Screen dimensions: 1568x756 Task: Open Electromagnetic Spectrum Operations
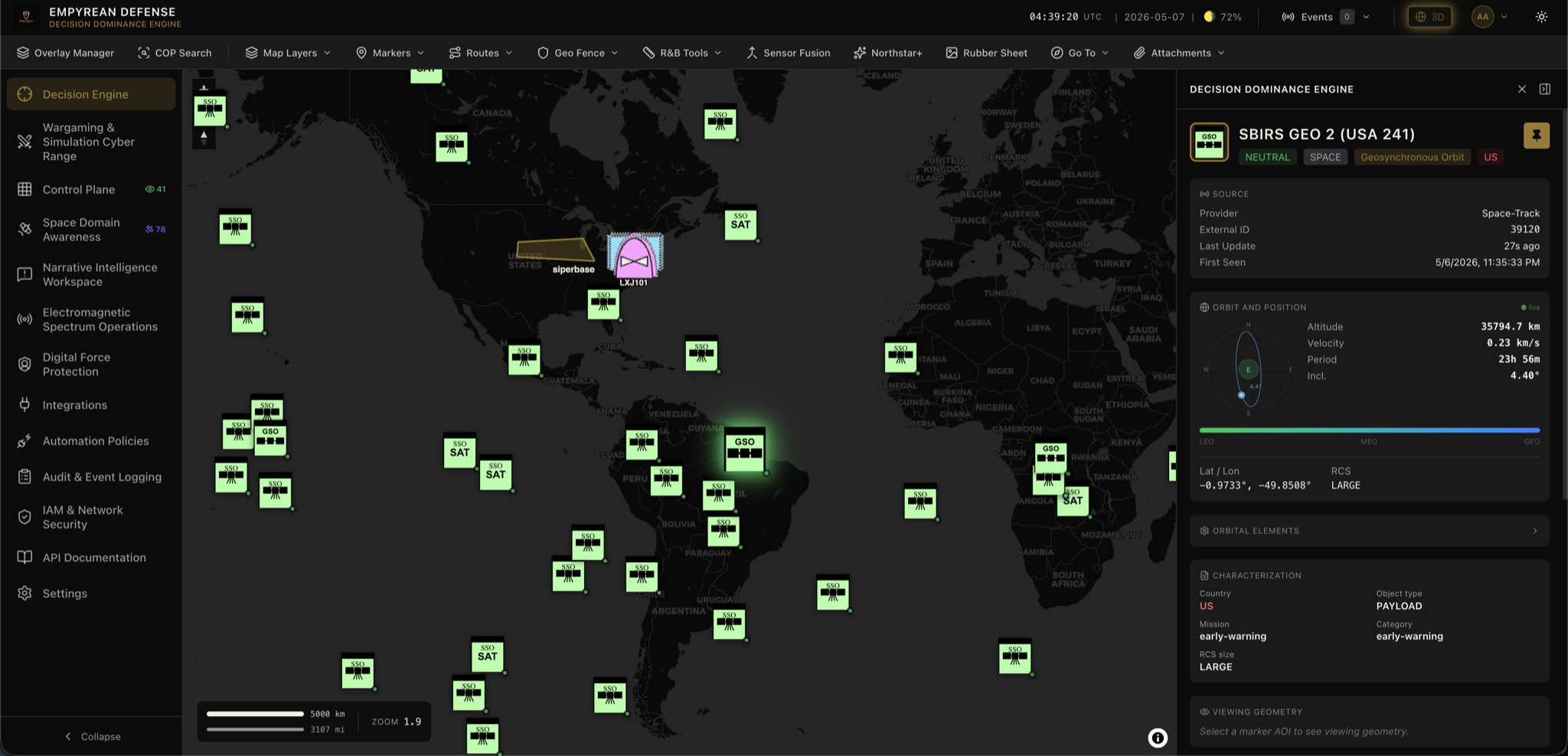click(91, 319)
